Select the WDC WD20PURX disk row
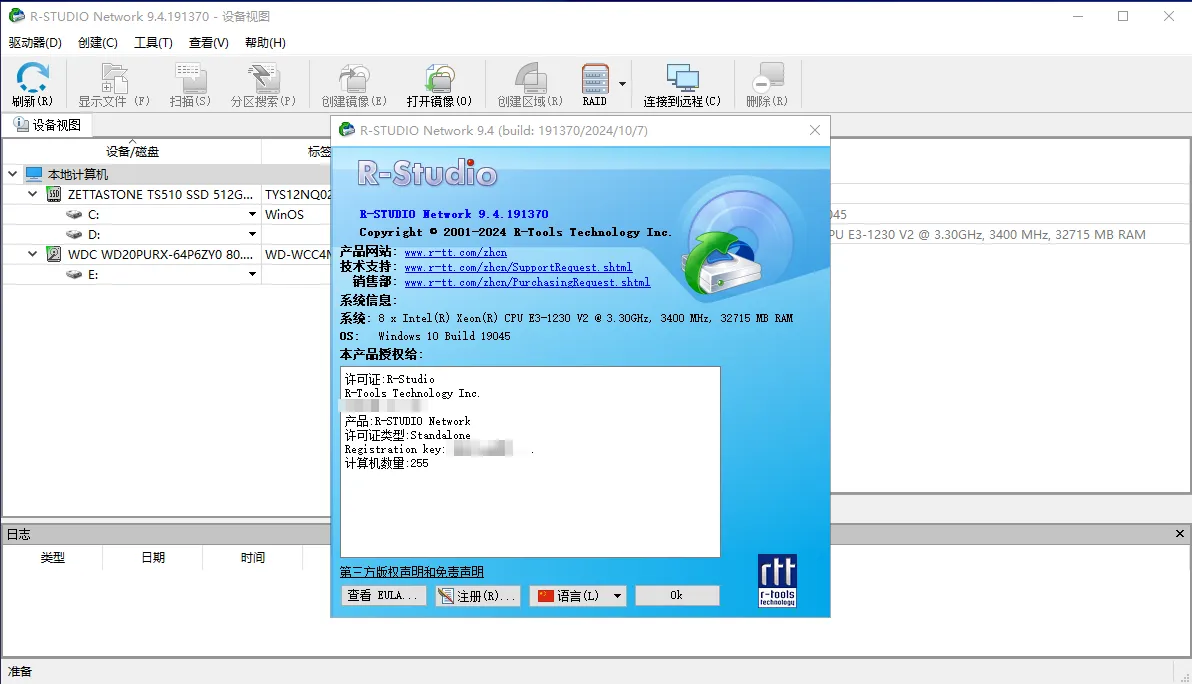1192x684 pixels. 167,254
